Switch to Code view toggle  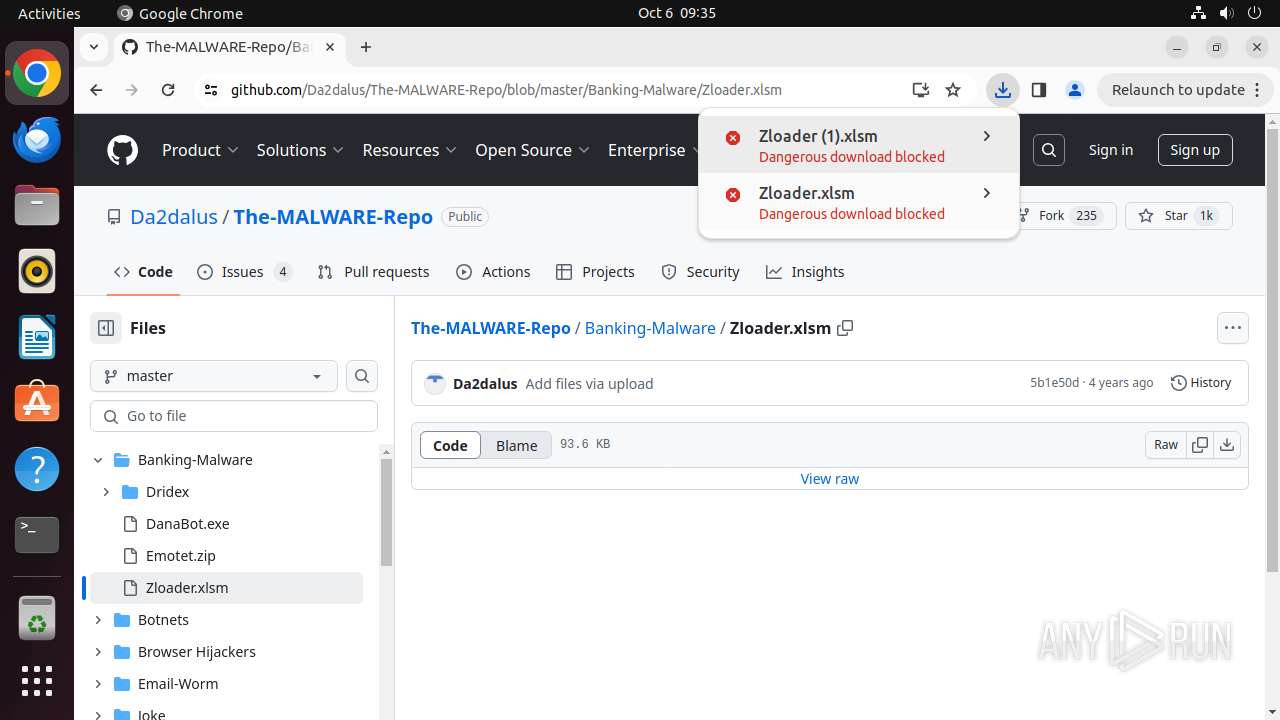(450, 446)
